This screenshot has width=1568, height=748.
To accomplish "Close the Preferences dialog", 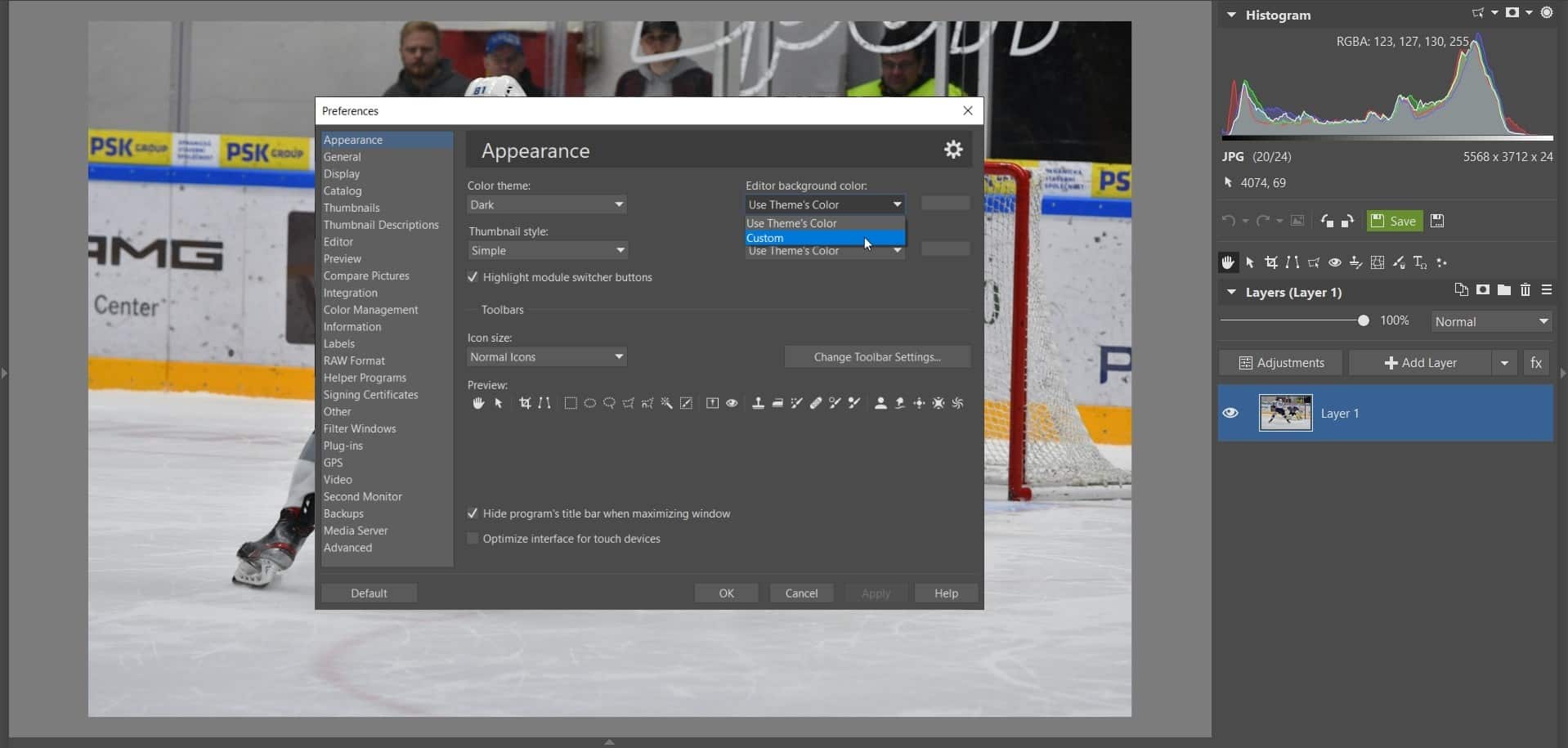I will (x=968, y=110).
